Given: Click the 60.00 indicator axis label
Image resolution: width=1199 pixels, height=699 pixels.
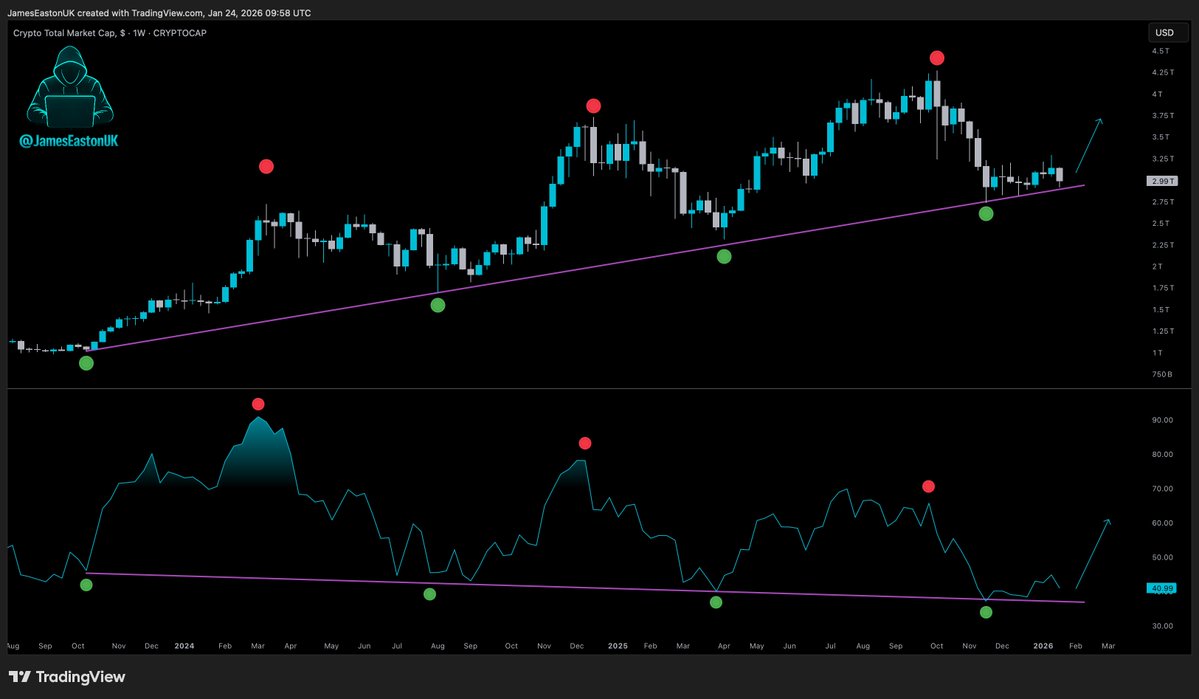Looking at the screenshot, I should pyautogui.click(x=1162, y=523).
